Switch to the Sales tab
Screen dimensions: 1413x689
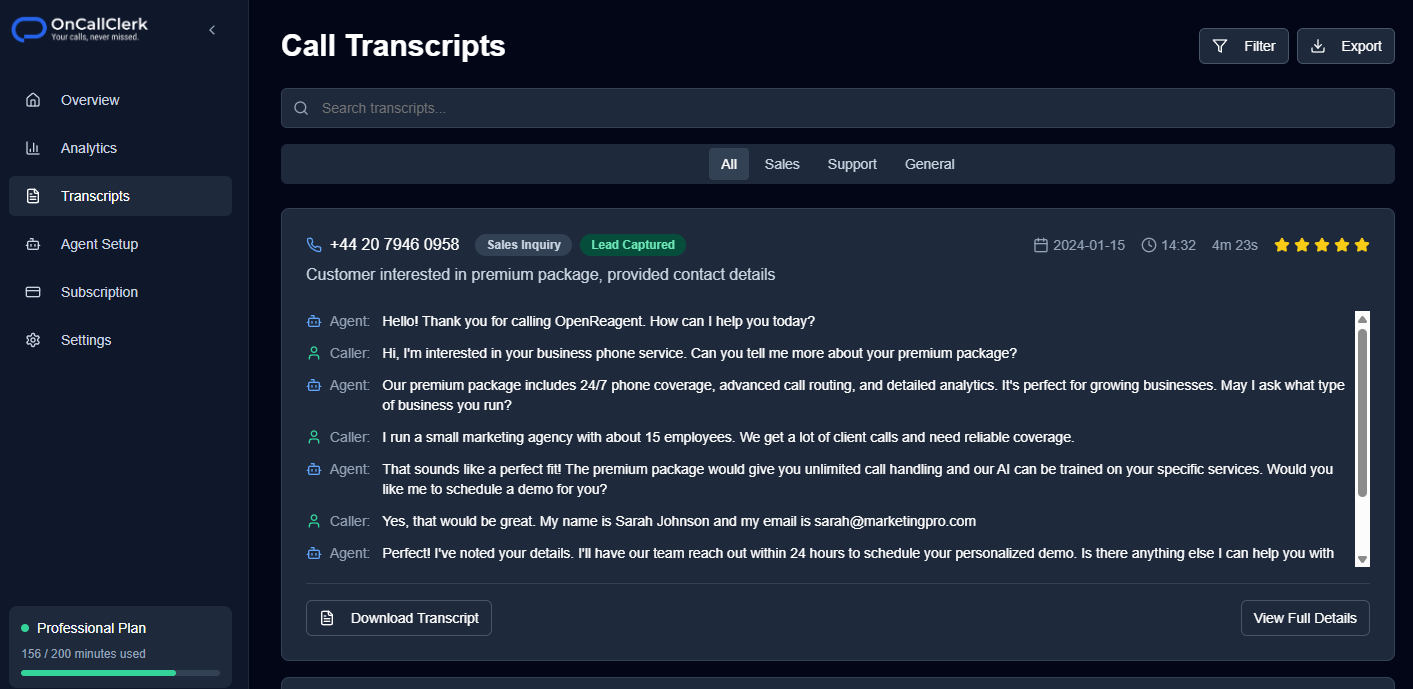pos(781,163)
